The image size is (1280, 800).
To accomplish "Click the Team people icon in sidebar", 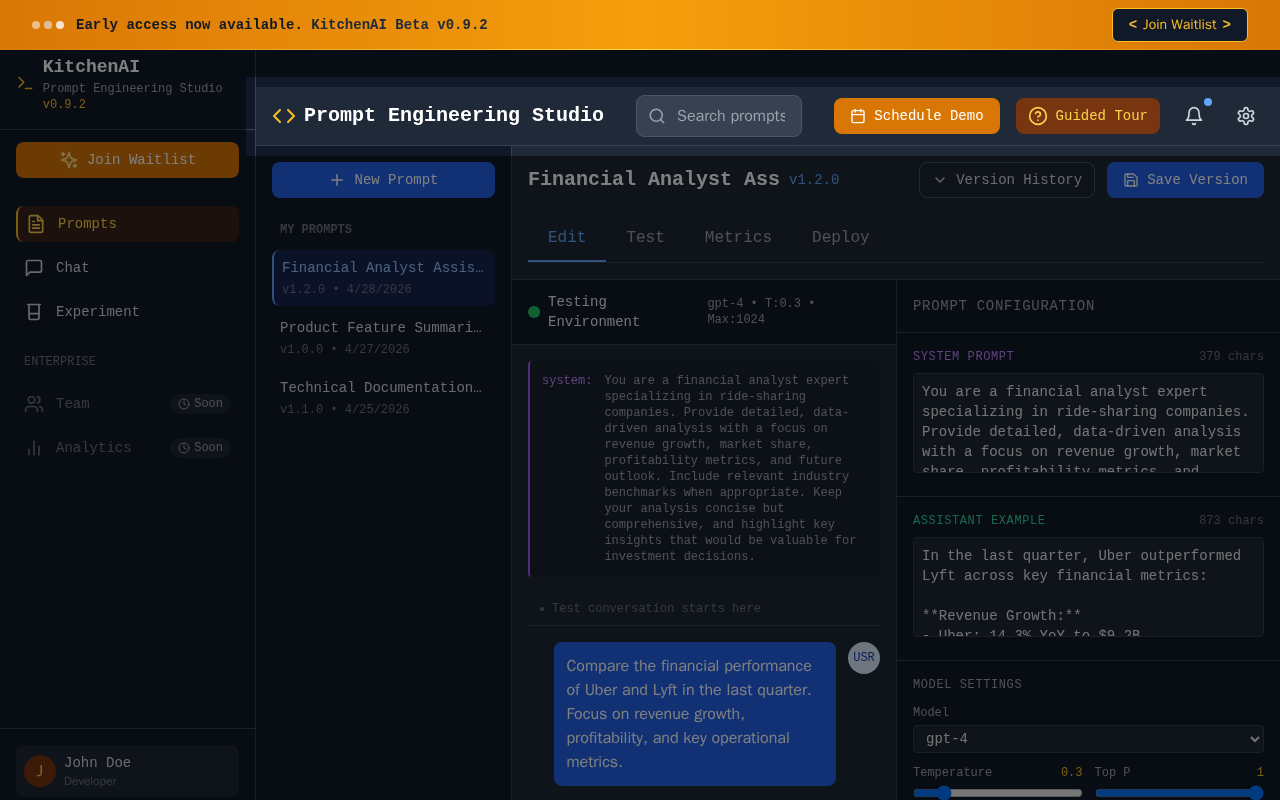I will point(34,404).
